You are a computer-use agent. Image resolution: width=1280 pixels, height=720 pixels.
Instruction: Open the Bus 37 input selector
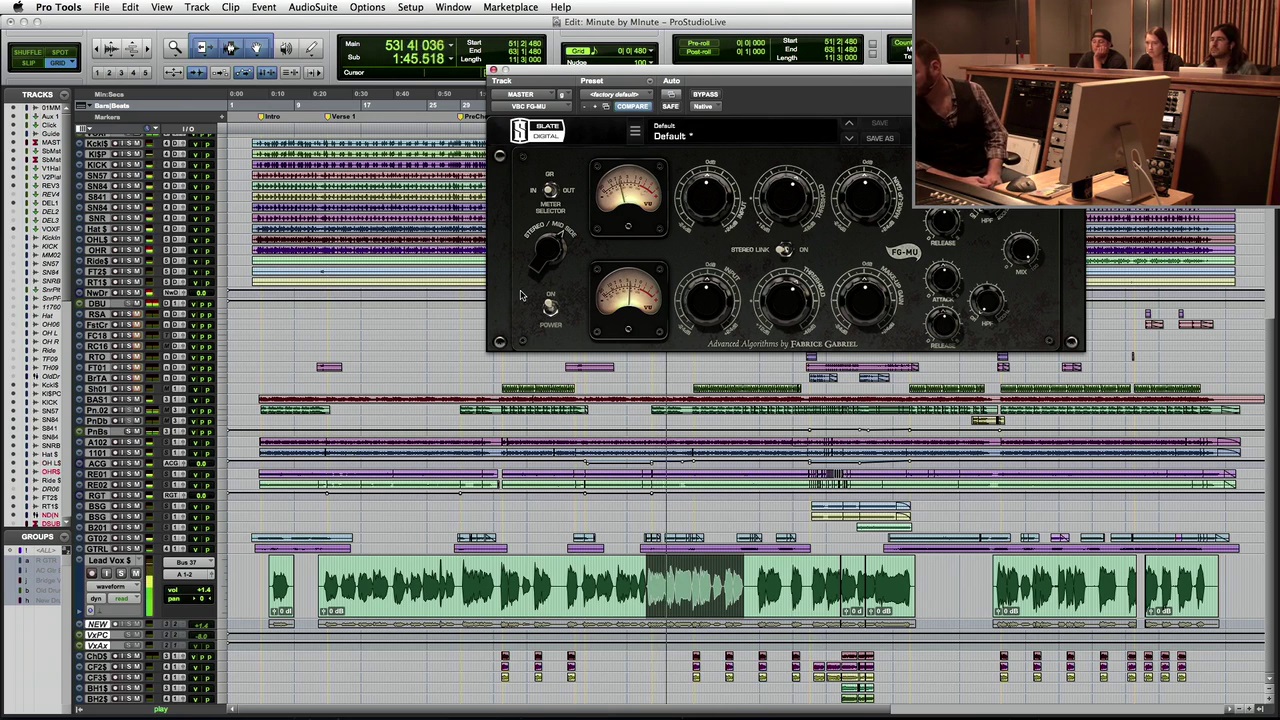(188, 563)
